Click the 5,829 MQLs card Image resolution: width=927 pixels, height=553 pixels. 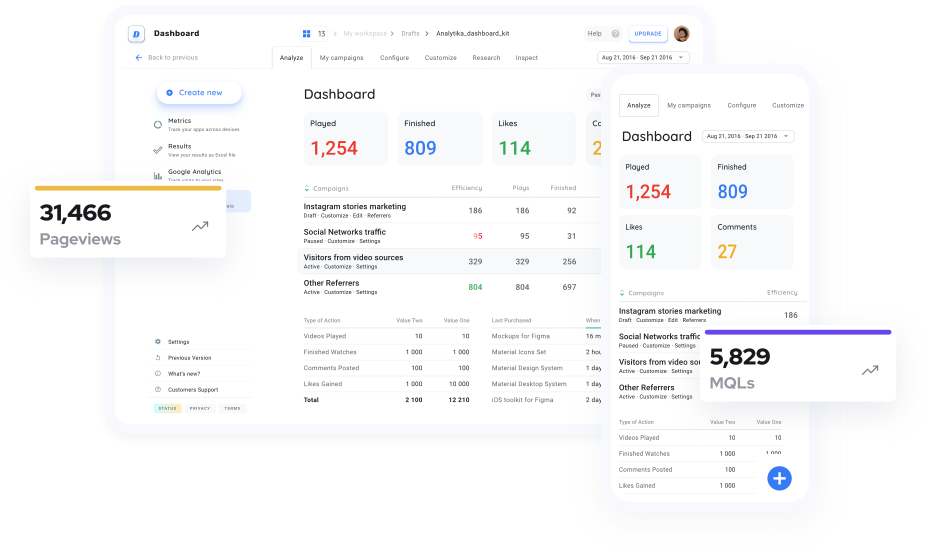coord(798,366)
